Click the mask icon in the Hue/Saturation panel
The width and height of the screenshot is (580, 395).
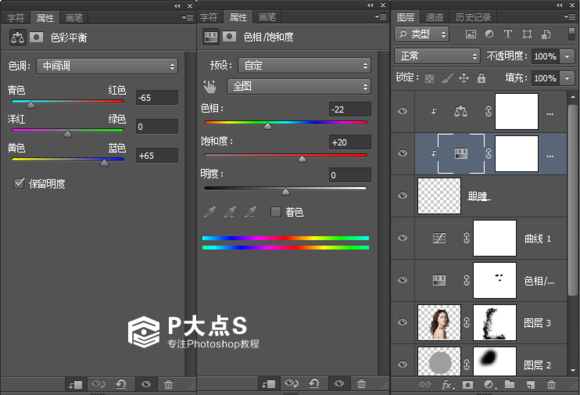point(229,36)
